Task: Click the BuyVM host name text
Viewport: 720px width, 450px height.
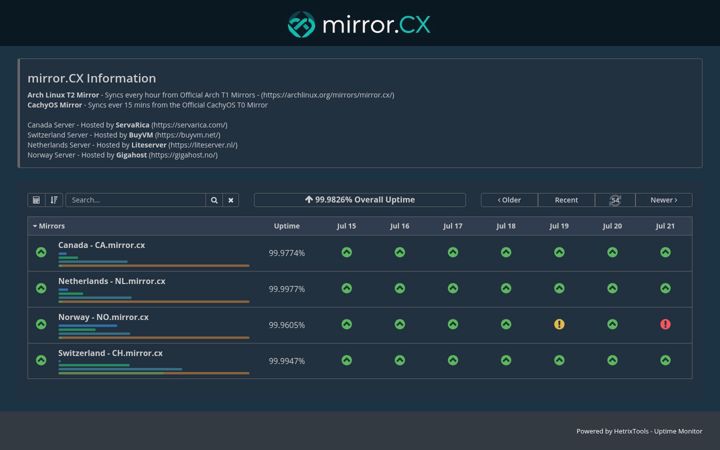Action: pyautogui.click(x=141, y=135)
